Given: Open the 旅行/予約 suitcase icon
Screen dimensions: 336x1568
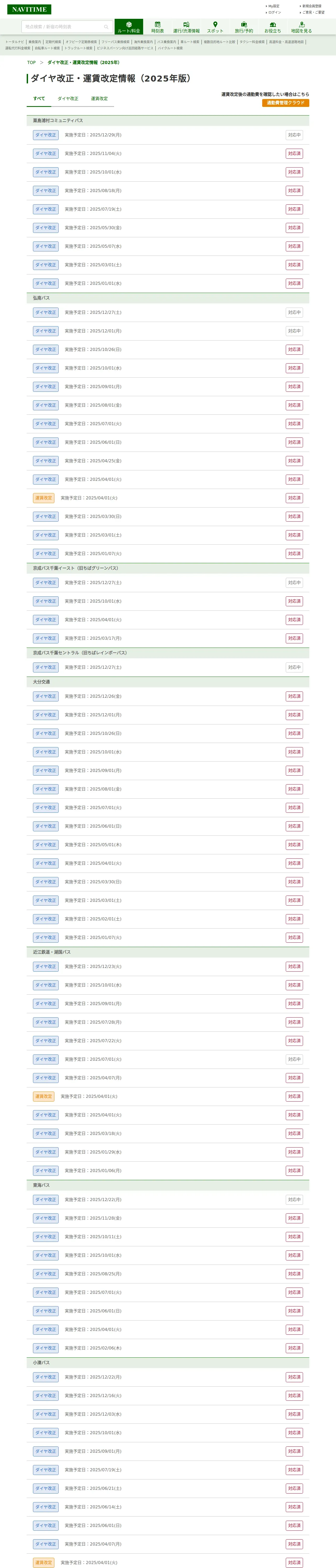Looking at the screenshot, I should (244, 27).
